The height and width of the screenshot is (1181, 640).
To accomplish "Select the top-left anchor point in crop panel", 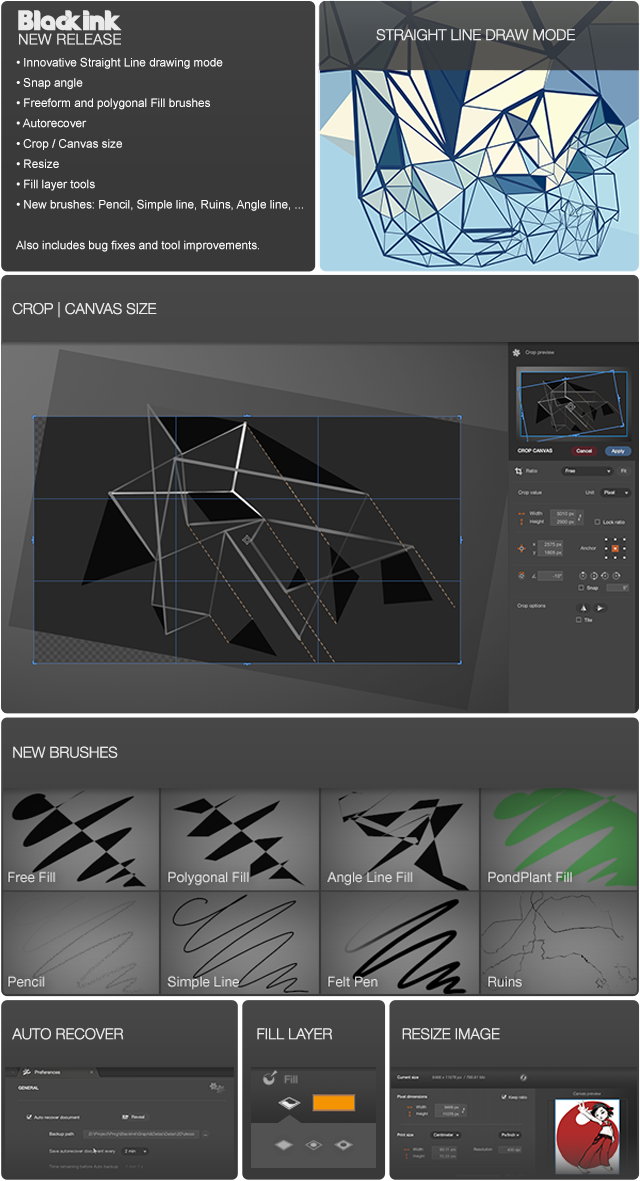I will tap(606, 539).
